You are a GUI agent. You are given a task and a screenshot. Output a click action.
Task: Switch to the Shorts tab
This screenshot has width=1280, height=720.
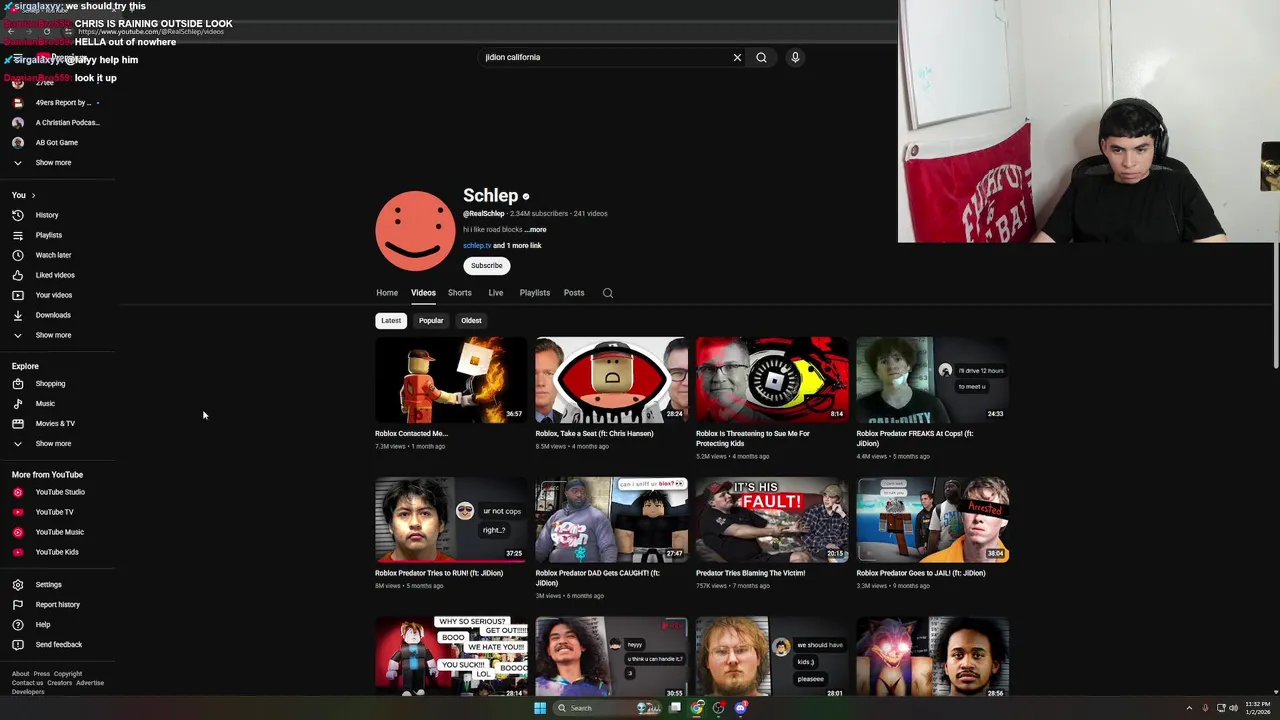point(459,293)
